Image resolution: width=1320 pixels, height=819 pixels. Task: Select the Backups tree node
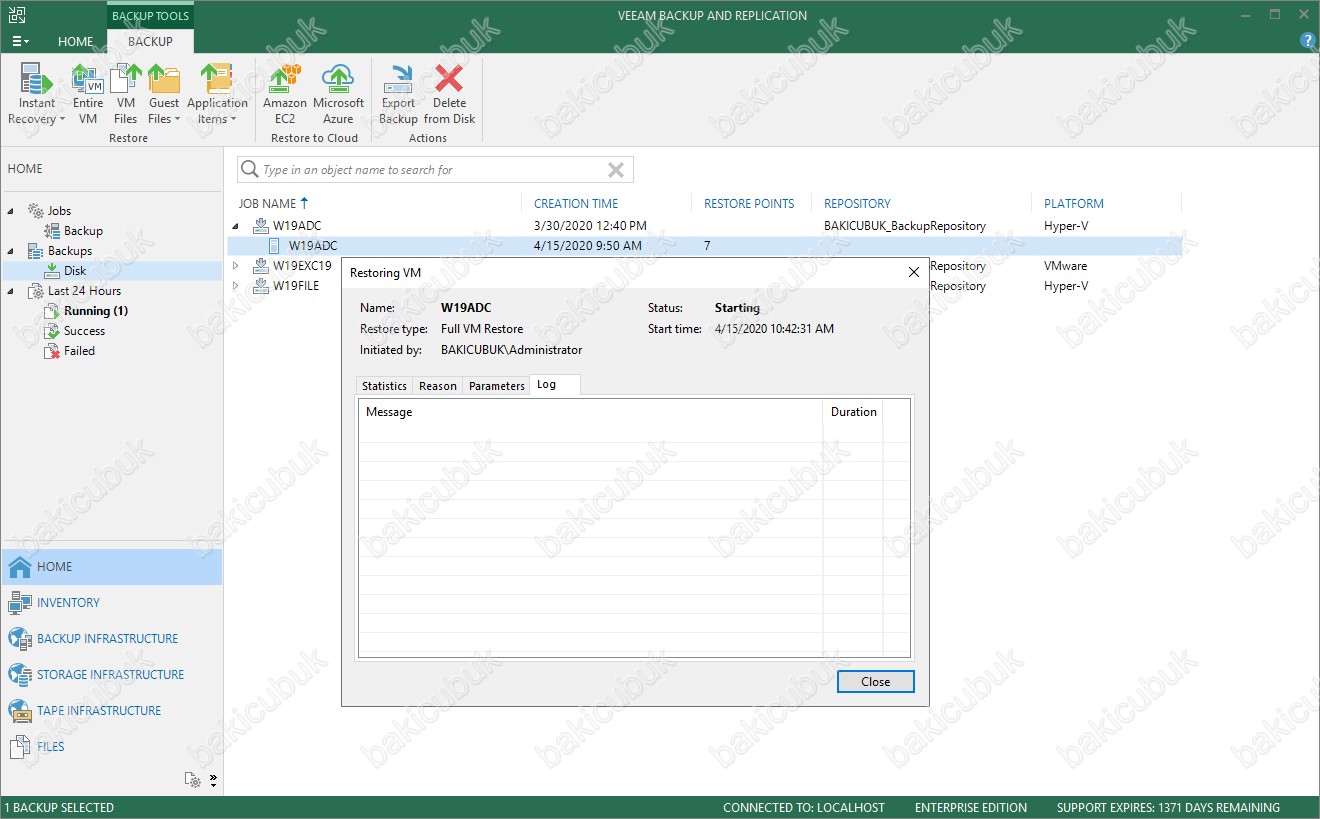69,251
